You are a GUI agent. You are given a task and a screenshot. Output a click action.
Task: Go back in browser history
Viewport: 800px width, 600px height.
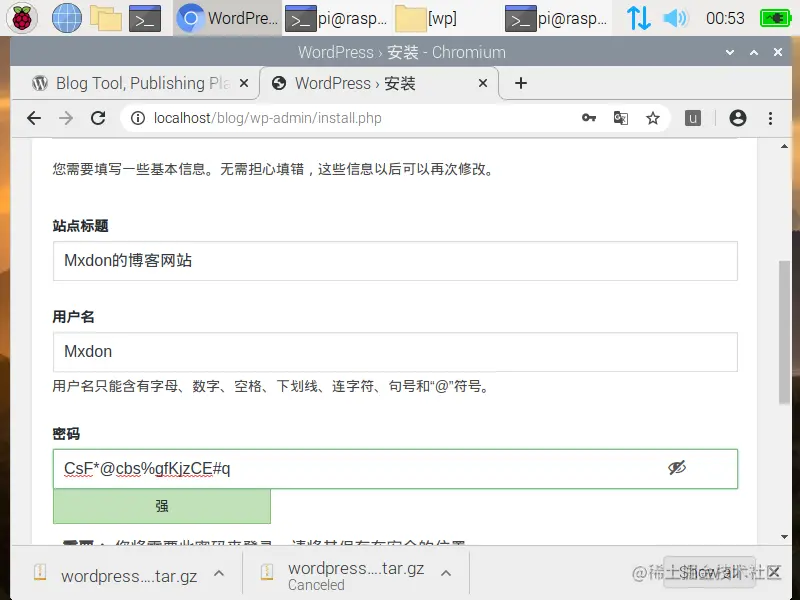pos(34,118)
